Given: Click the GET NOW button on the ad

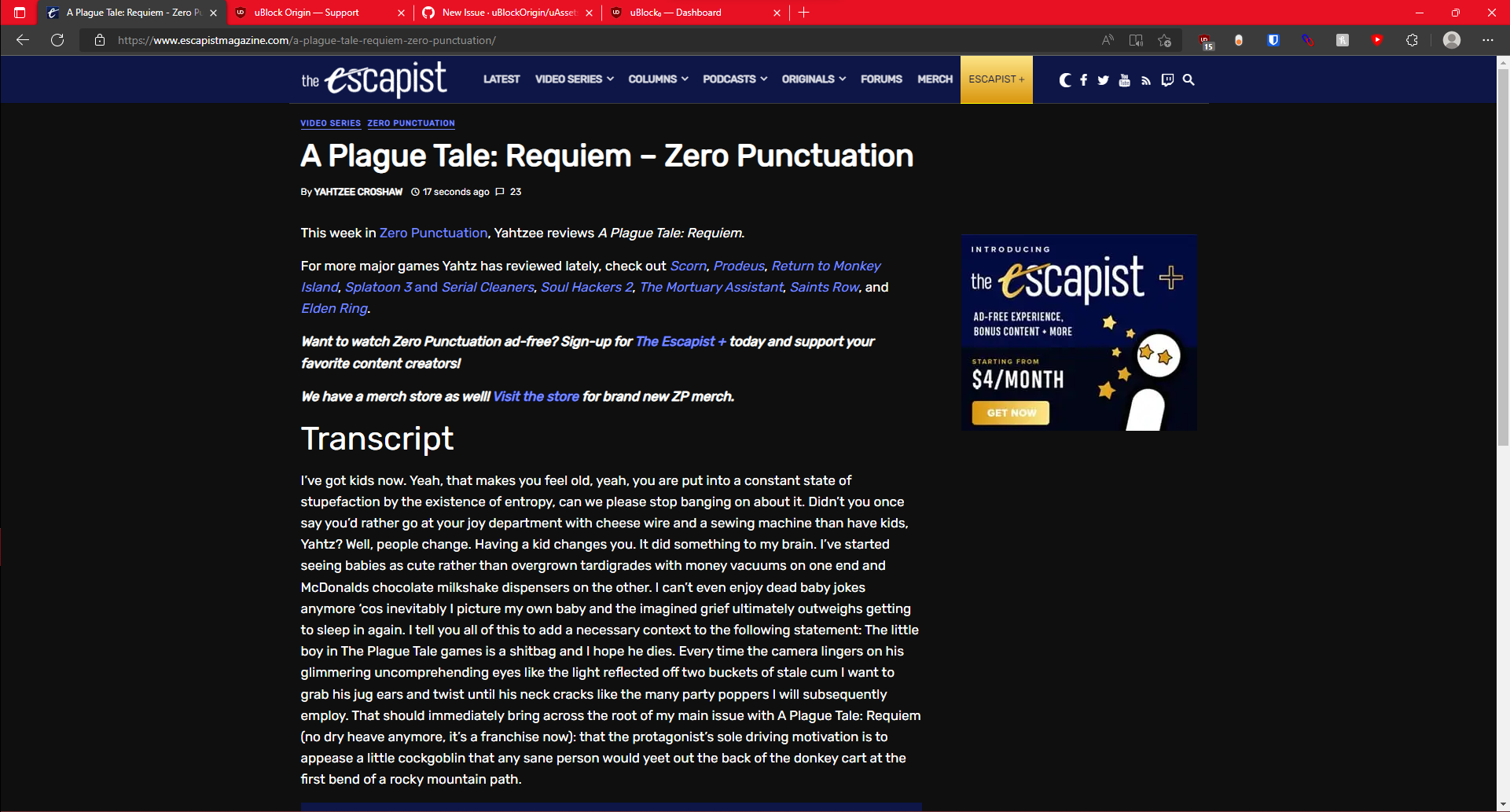Looking at the screenshot, I should [1010, 412].
